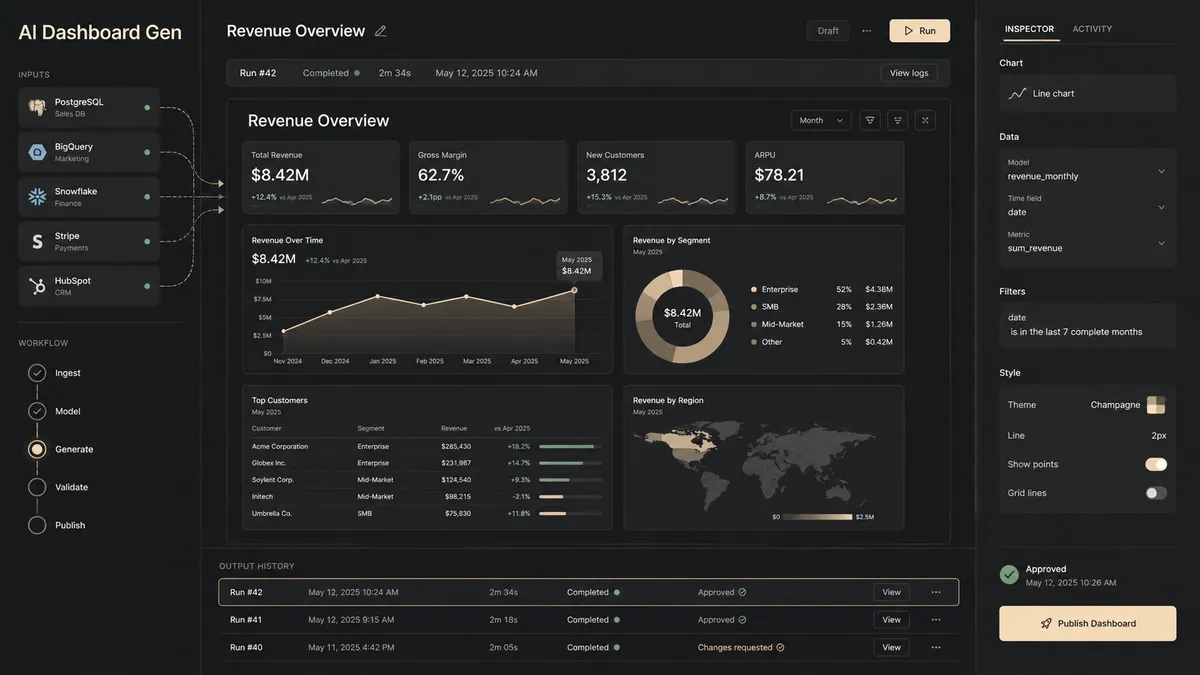The width and height of the screenshot is (1200, 675).
Task: Click the date filter rule in Filters
Action: point(1087,325)
